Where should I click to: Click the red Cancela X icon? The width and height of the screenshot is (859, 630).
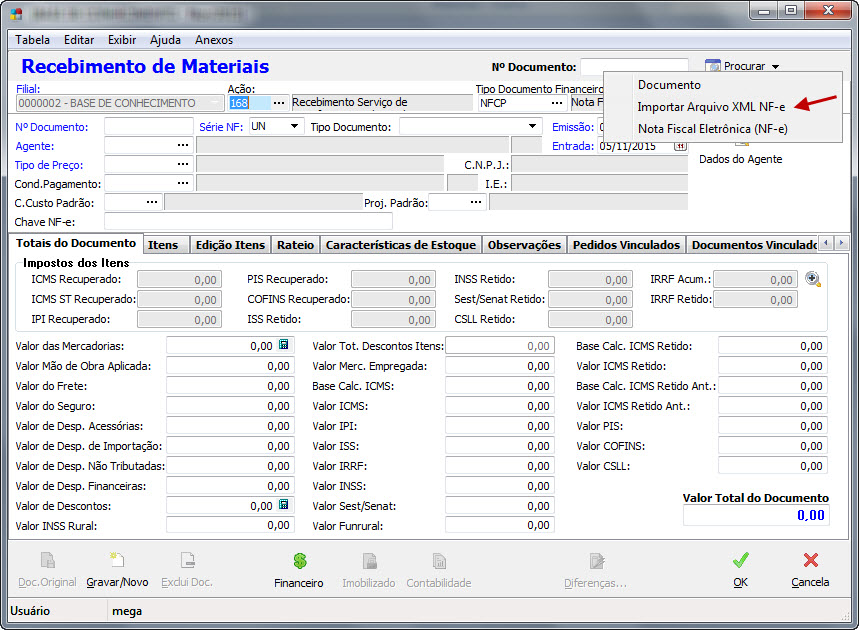click(x=810, y=562)
